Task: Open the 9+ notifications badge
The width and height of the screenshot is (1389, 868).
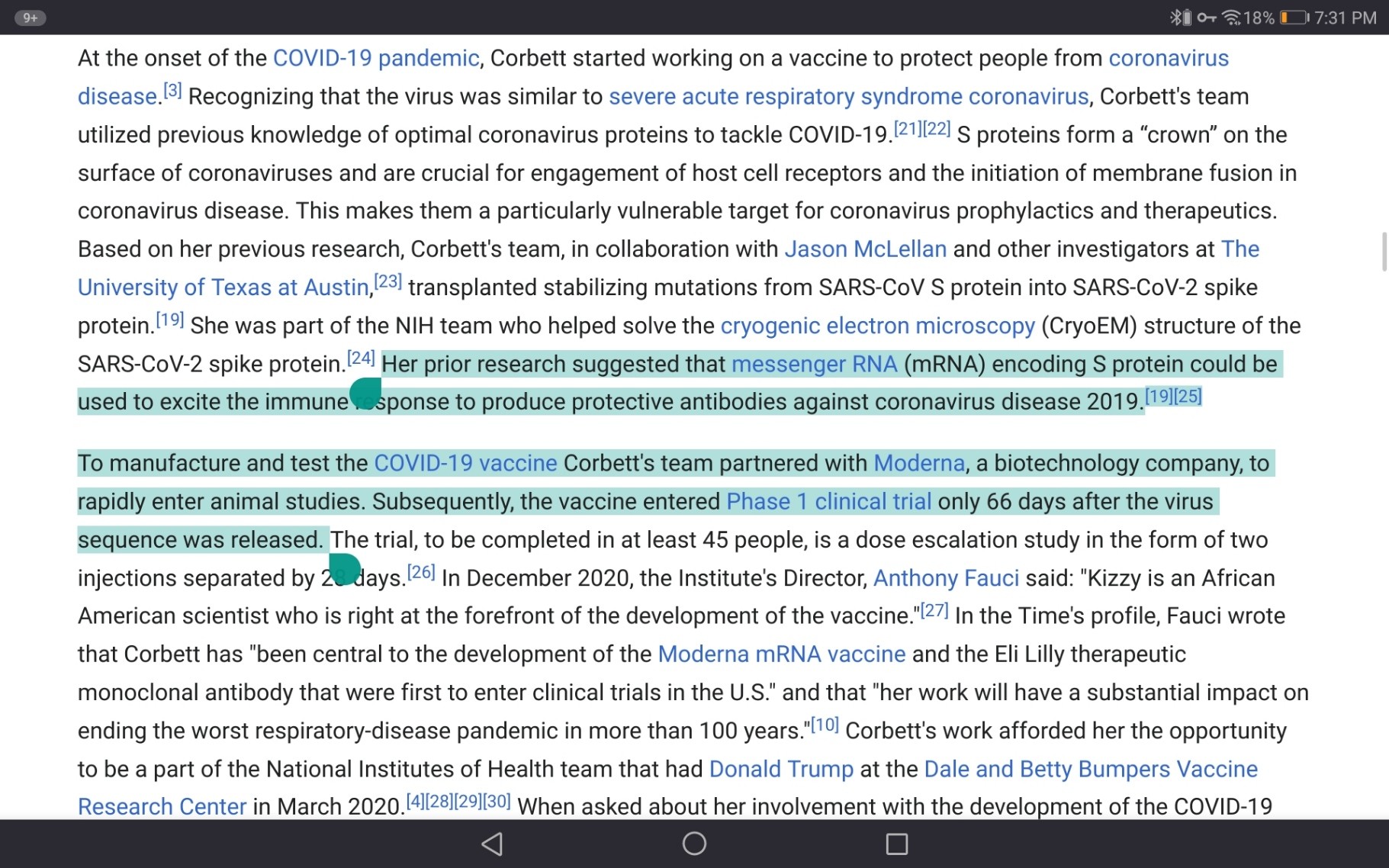Action: click(31, 18)
